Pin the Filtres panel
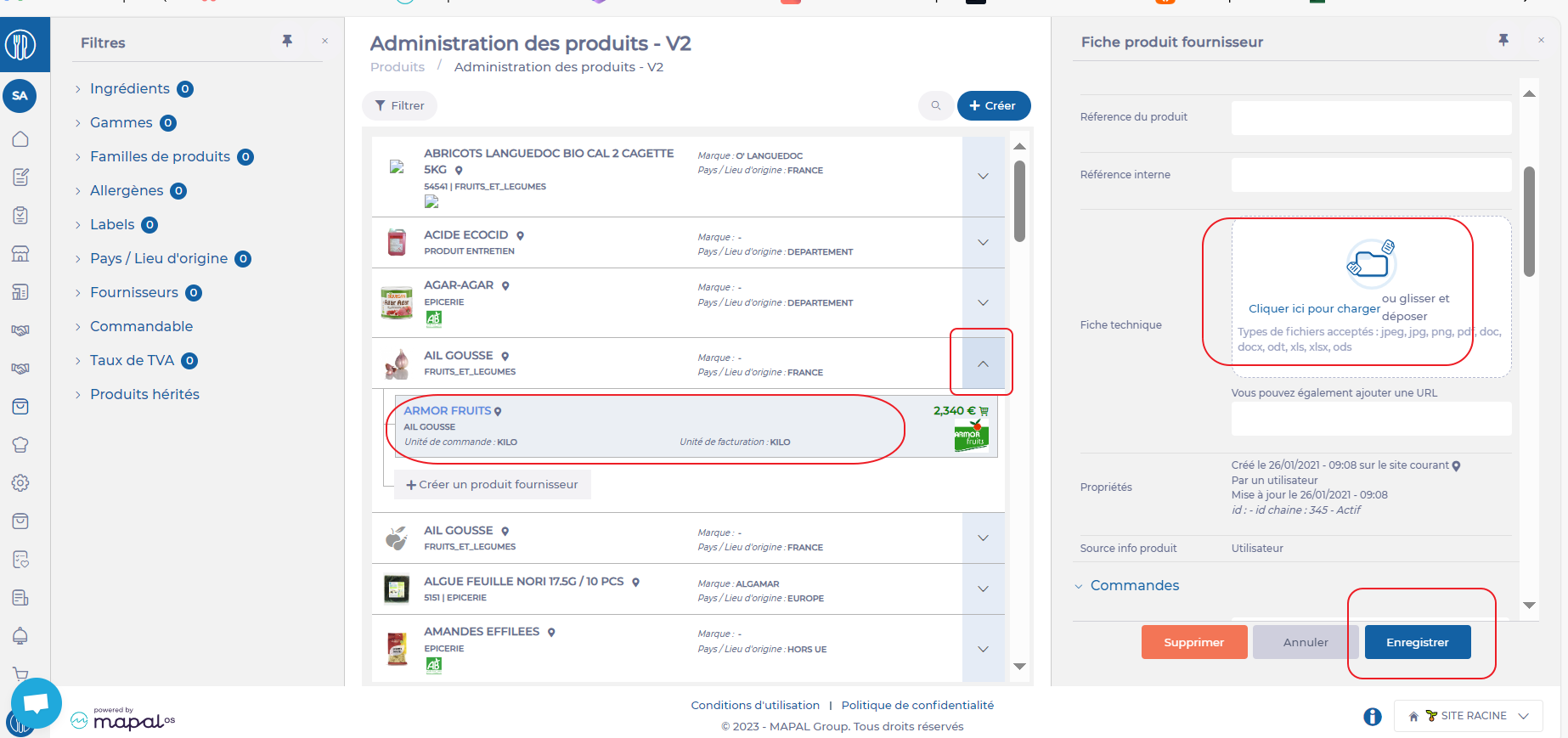The image size is (1568, 738). pyautogui.click(x=287, y=41)
